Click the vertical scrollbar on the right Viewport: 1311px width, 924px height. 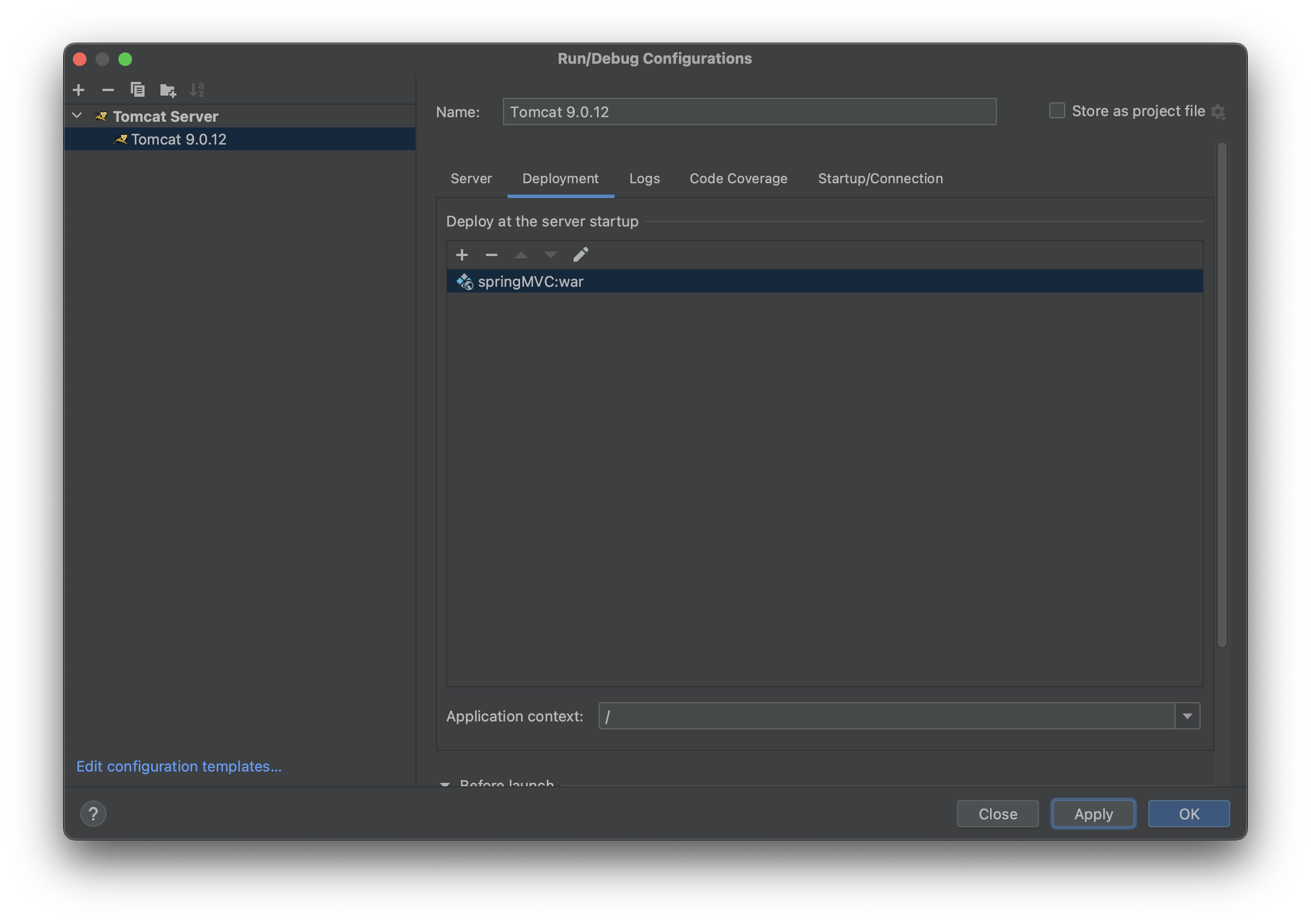coord(1222,394)
